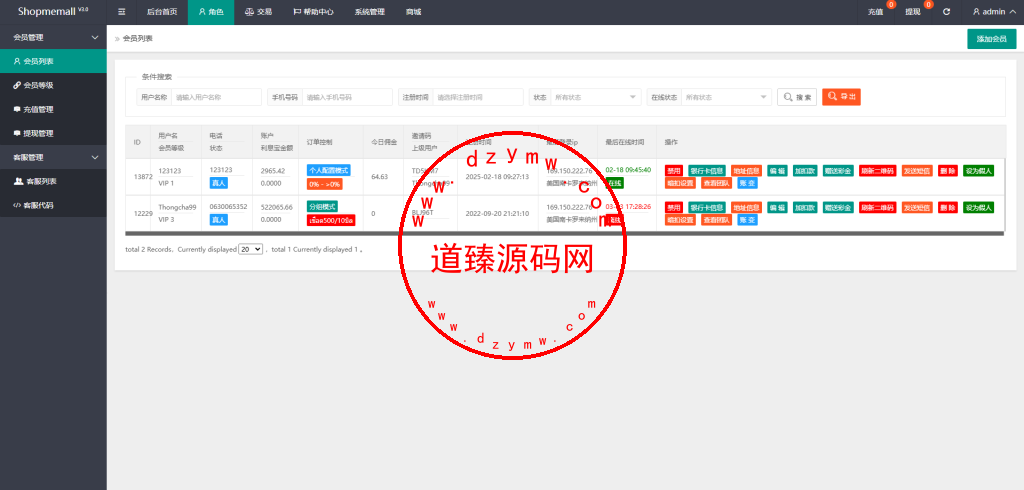This screenshot has height=490, width=1024.
Task: Open 提现管理 in the sidebar
Action: (53, 133)
